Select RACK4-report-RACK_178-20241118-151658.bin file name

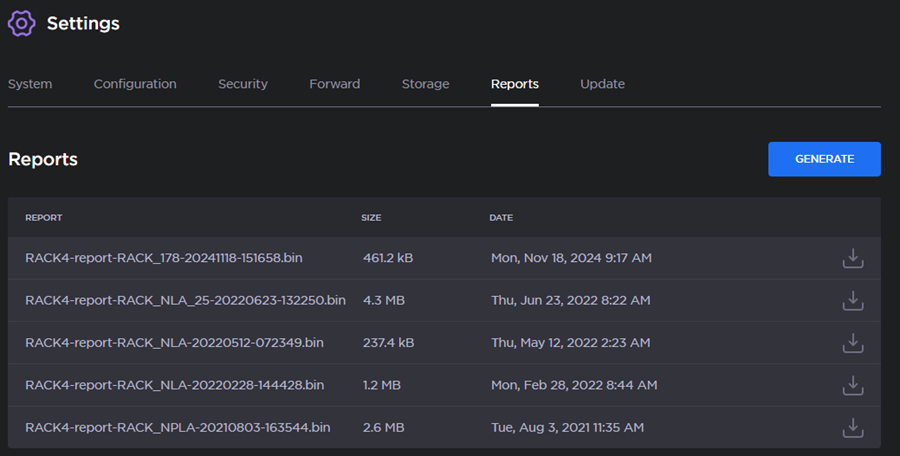[x=164, y=258]
